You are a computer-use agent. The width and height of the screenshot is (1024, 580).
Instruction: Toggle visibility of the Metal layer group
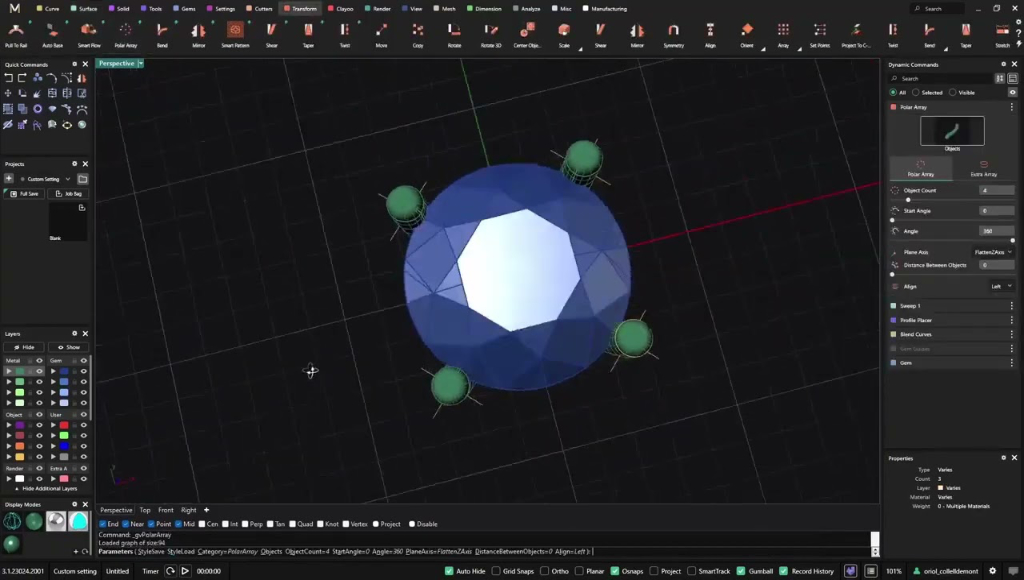click(x=39, y=361)
